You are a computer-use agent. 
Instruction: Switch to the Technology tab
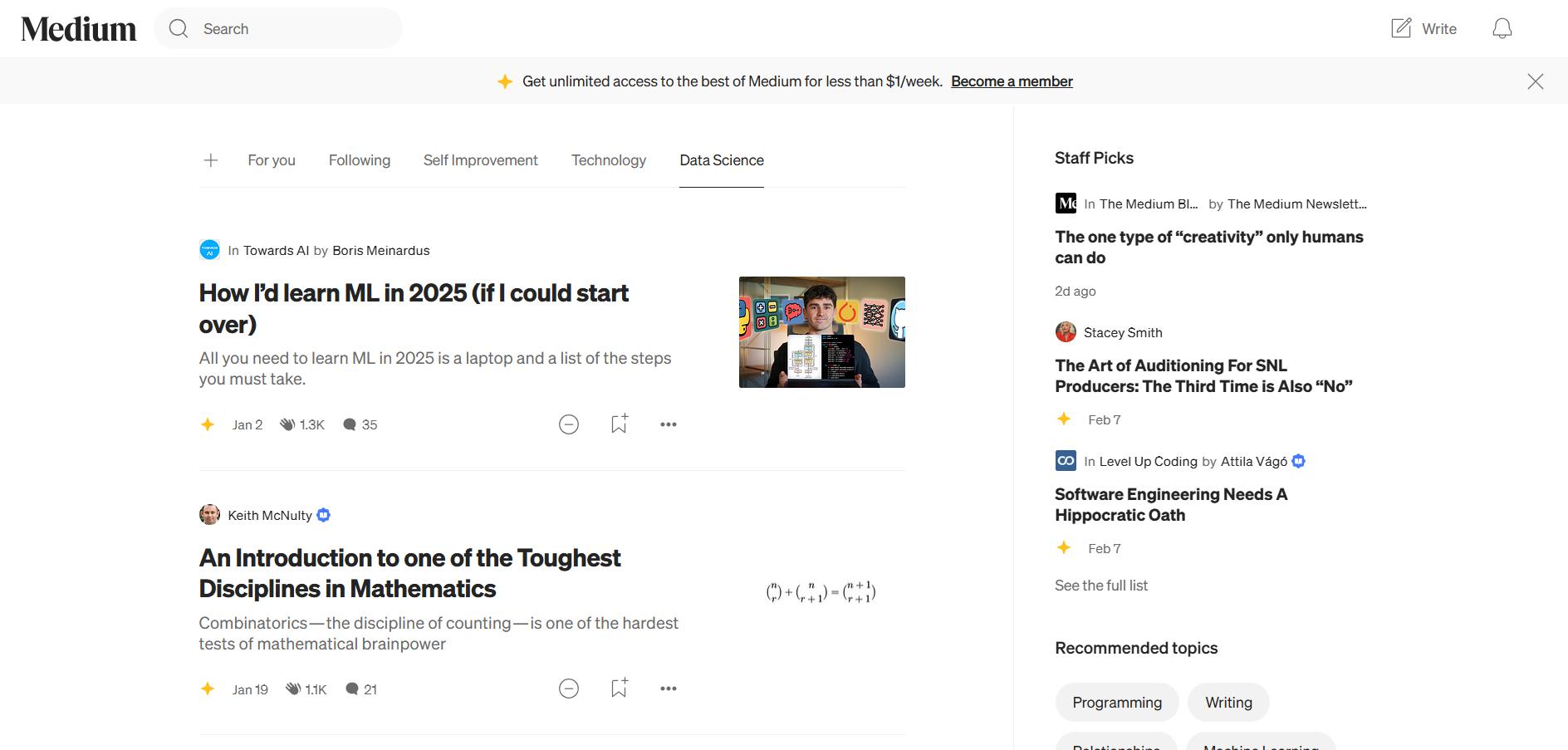609,160
